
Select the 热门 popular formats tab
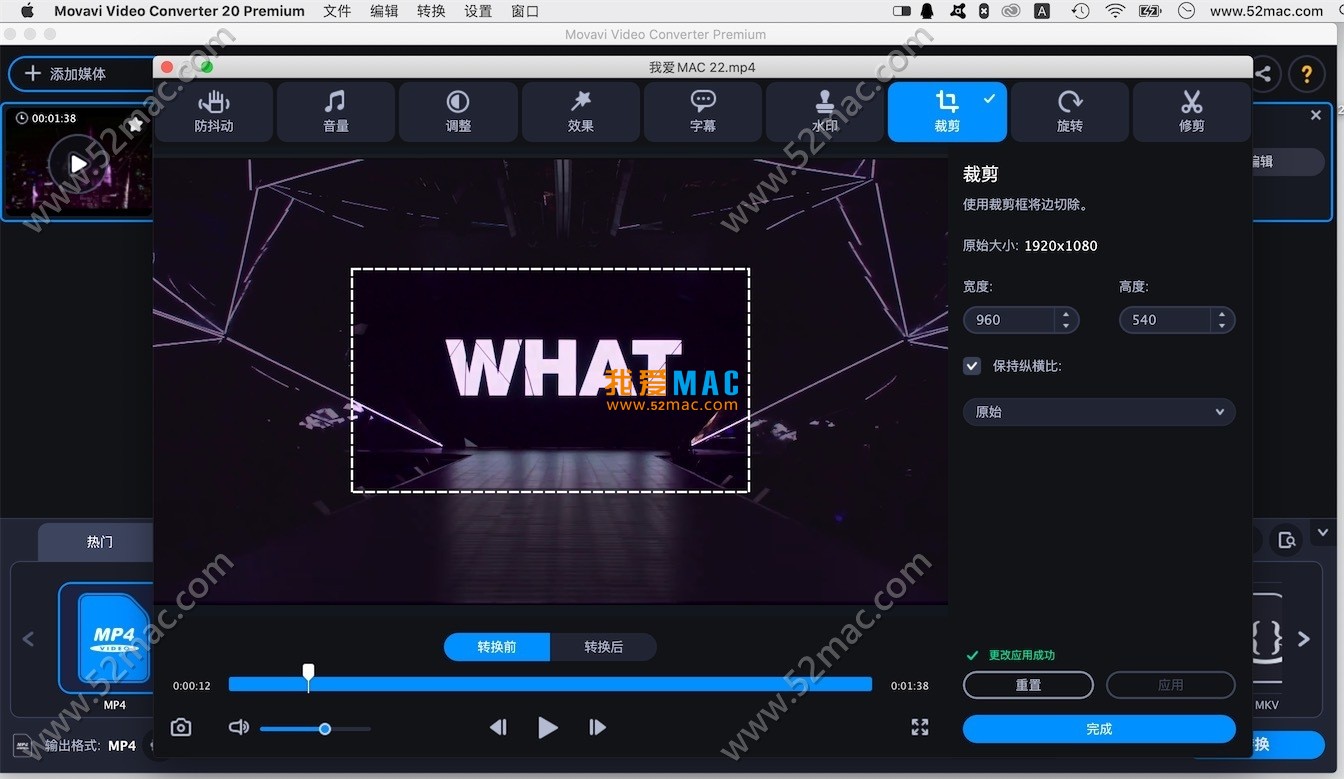click(x=100, y=542)
